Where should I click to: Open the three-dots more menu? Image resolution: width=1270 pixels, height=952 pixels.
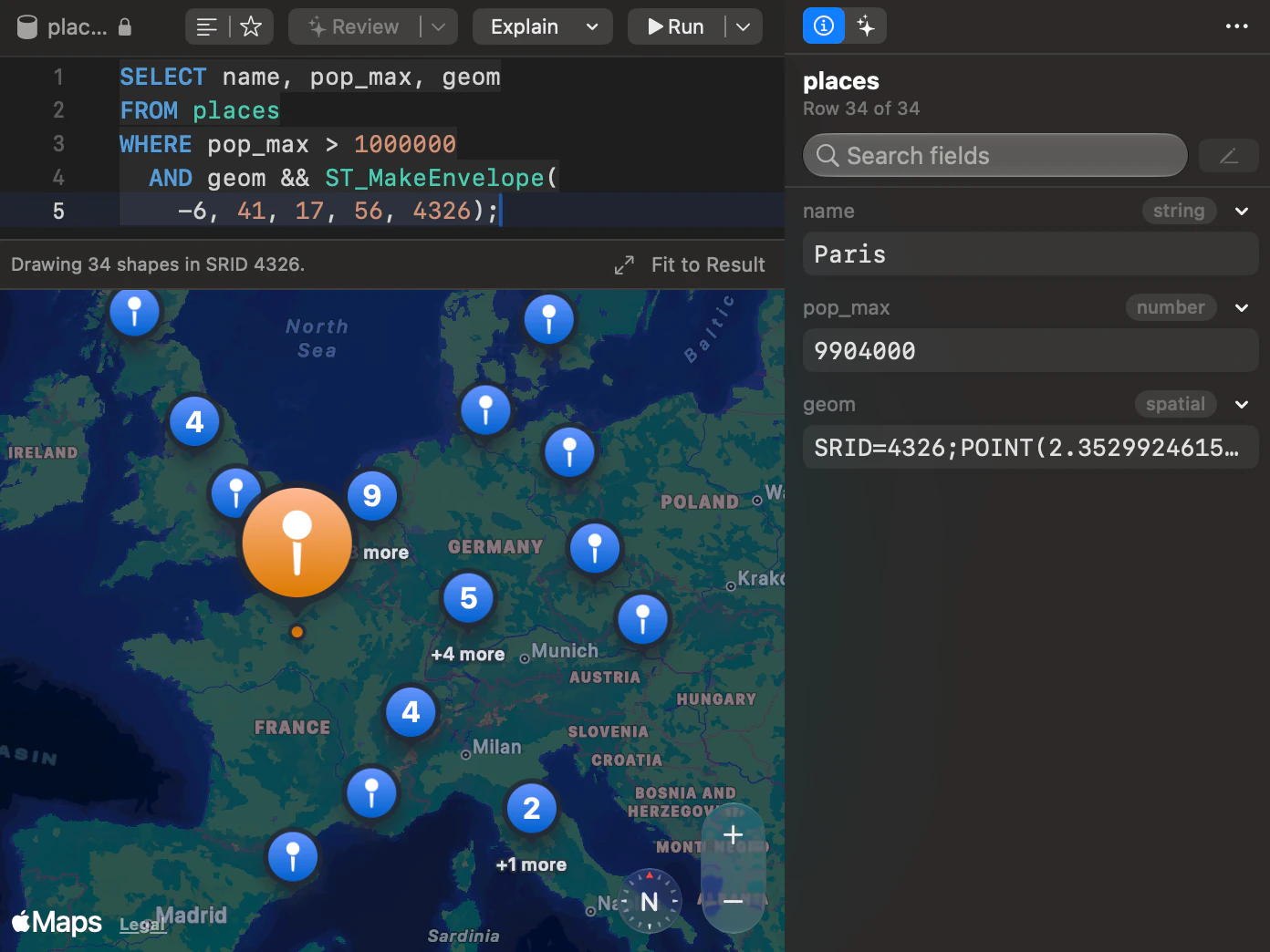1237,26
